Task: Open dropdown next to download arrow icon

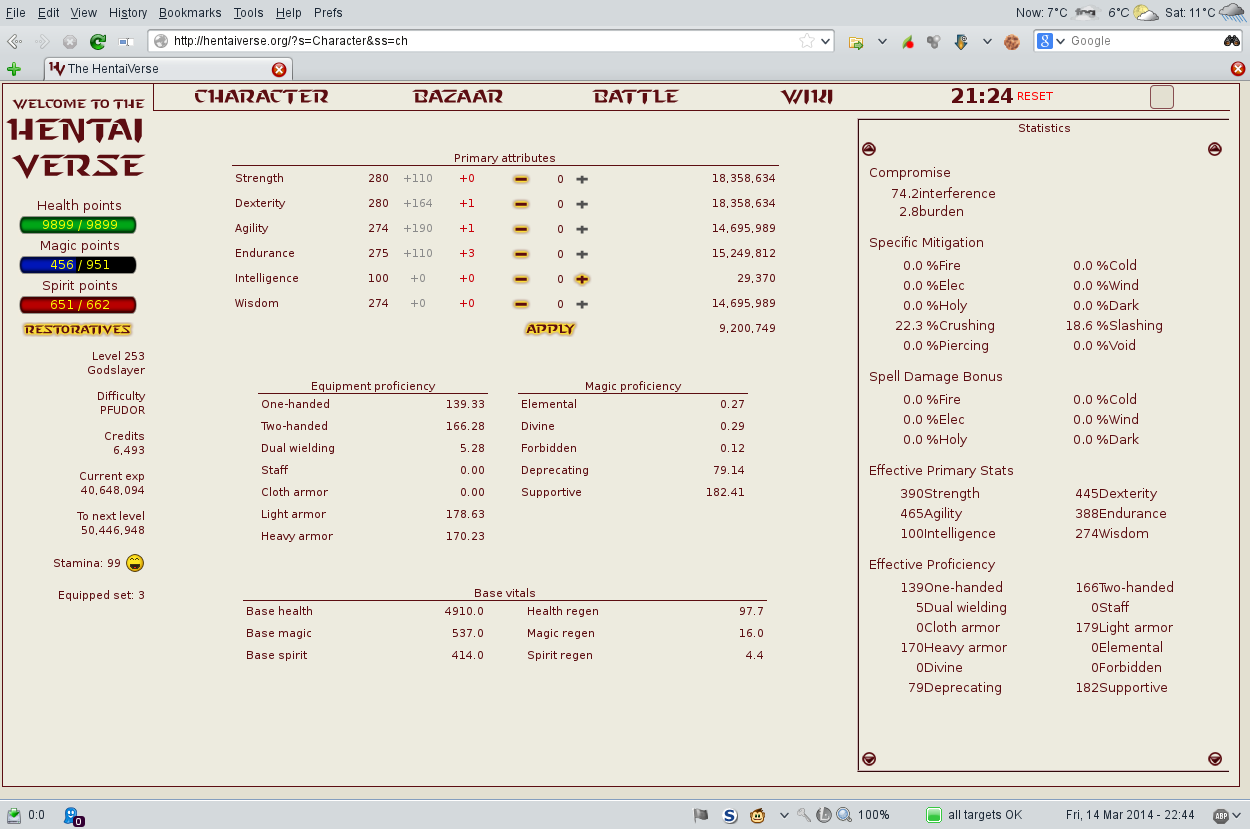Action: tap(987, 42)
